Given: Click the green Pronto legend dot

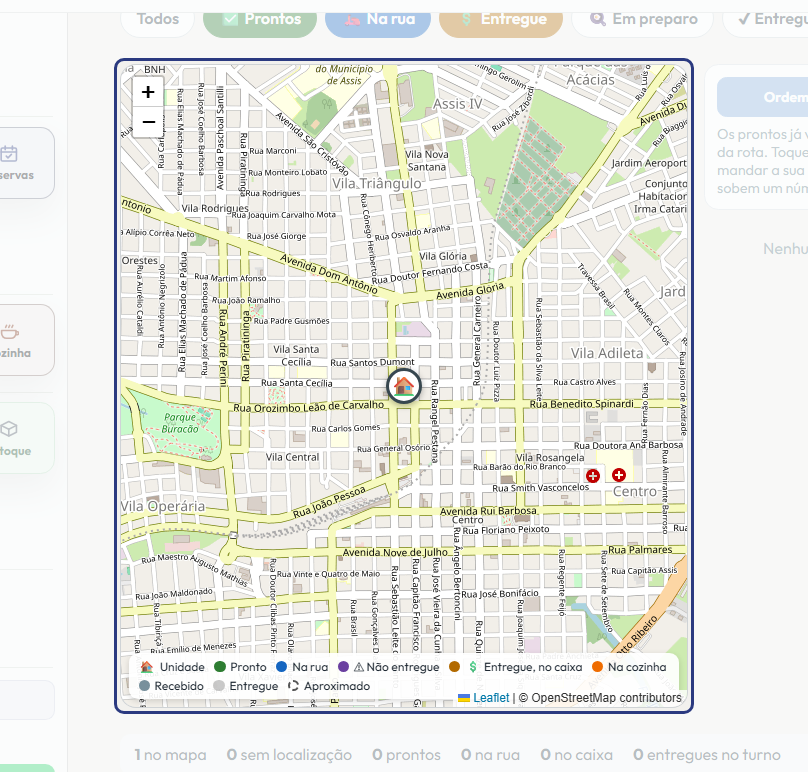Looking at the screenshot, I should coord(220,667).
